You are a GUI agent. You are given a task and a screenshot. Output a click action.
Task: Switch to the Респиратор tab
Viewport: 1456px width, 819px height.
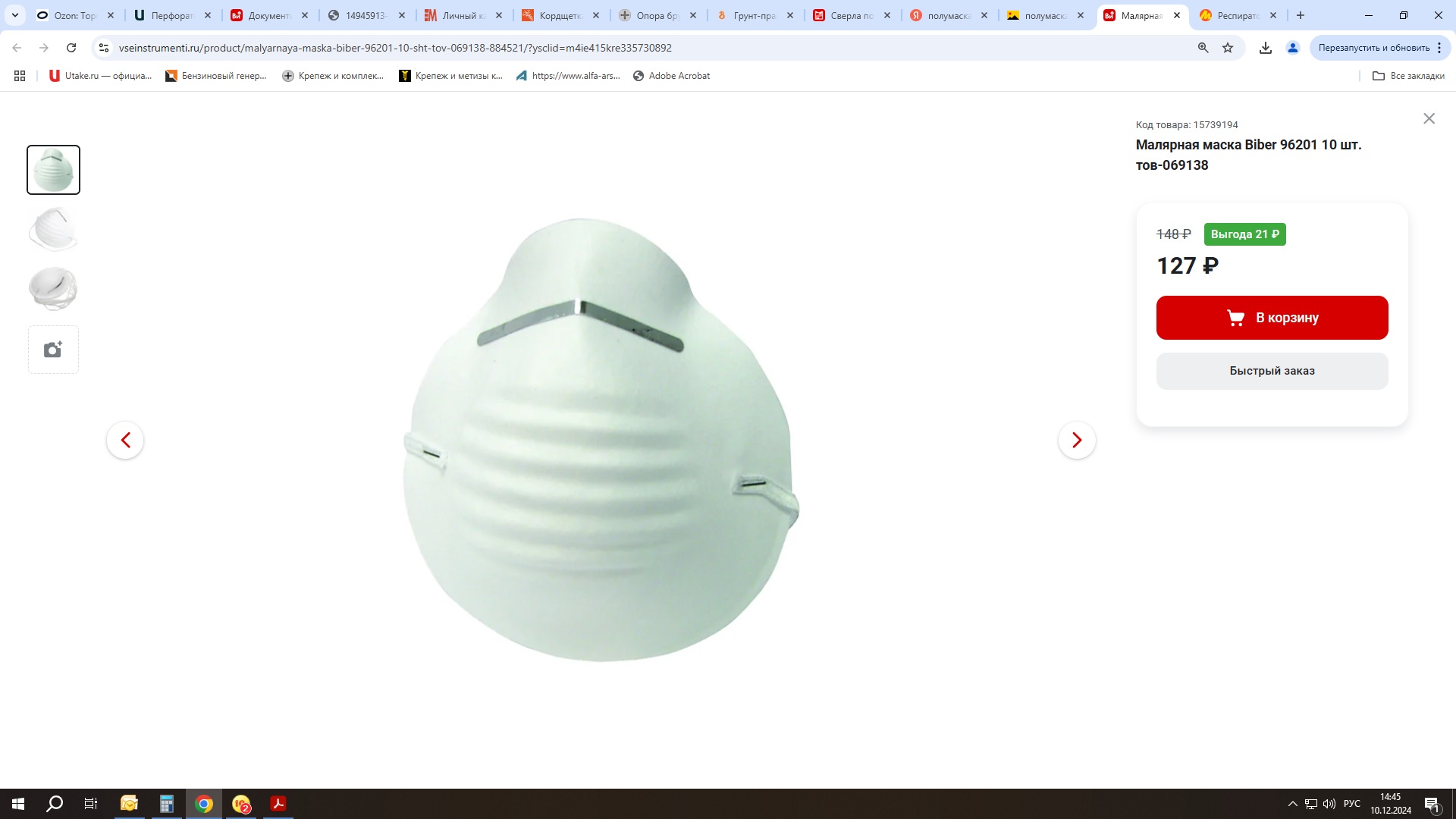(1236, 15)
